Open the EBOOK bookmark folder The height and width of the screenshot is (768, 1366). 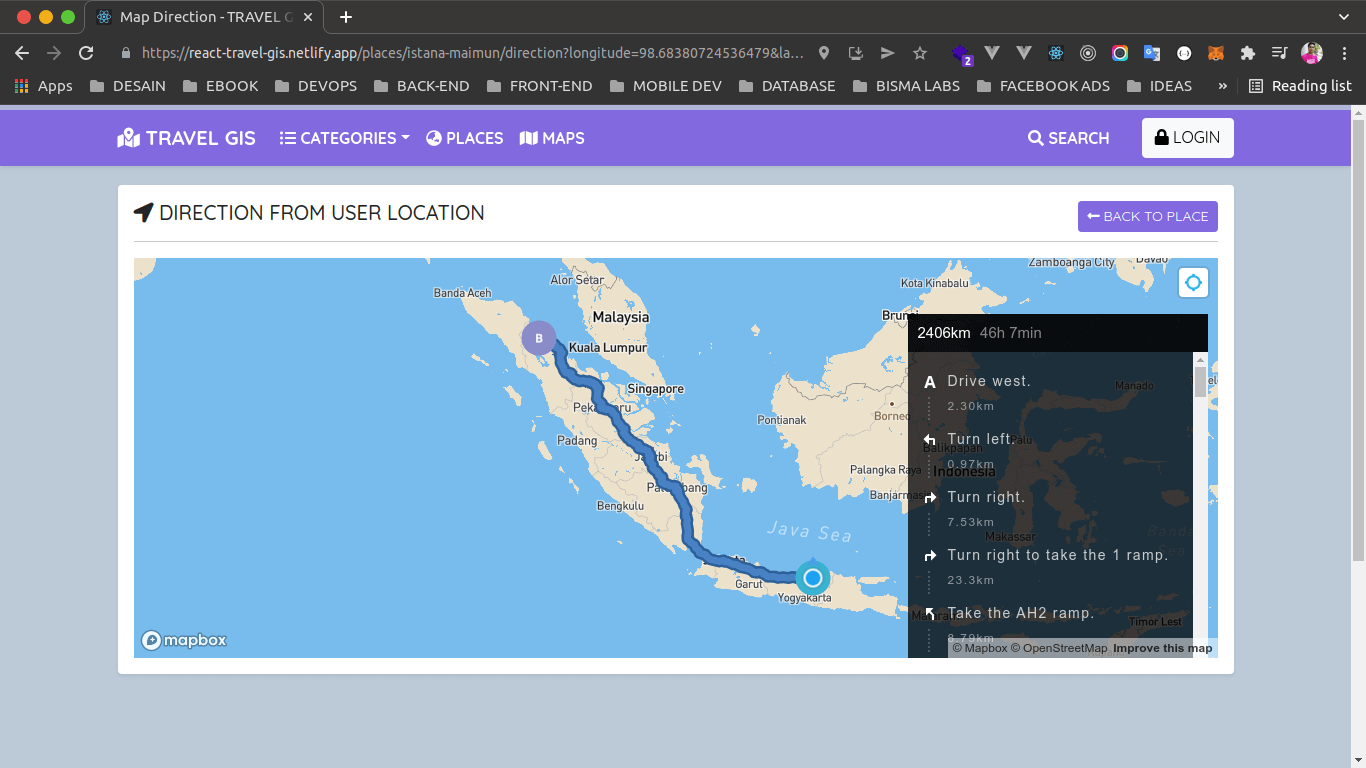click(x=221, y=86)
